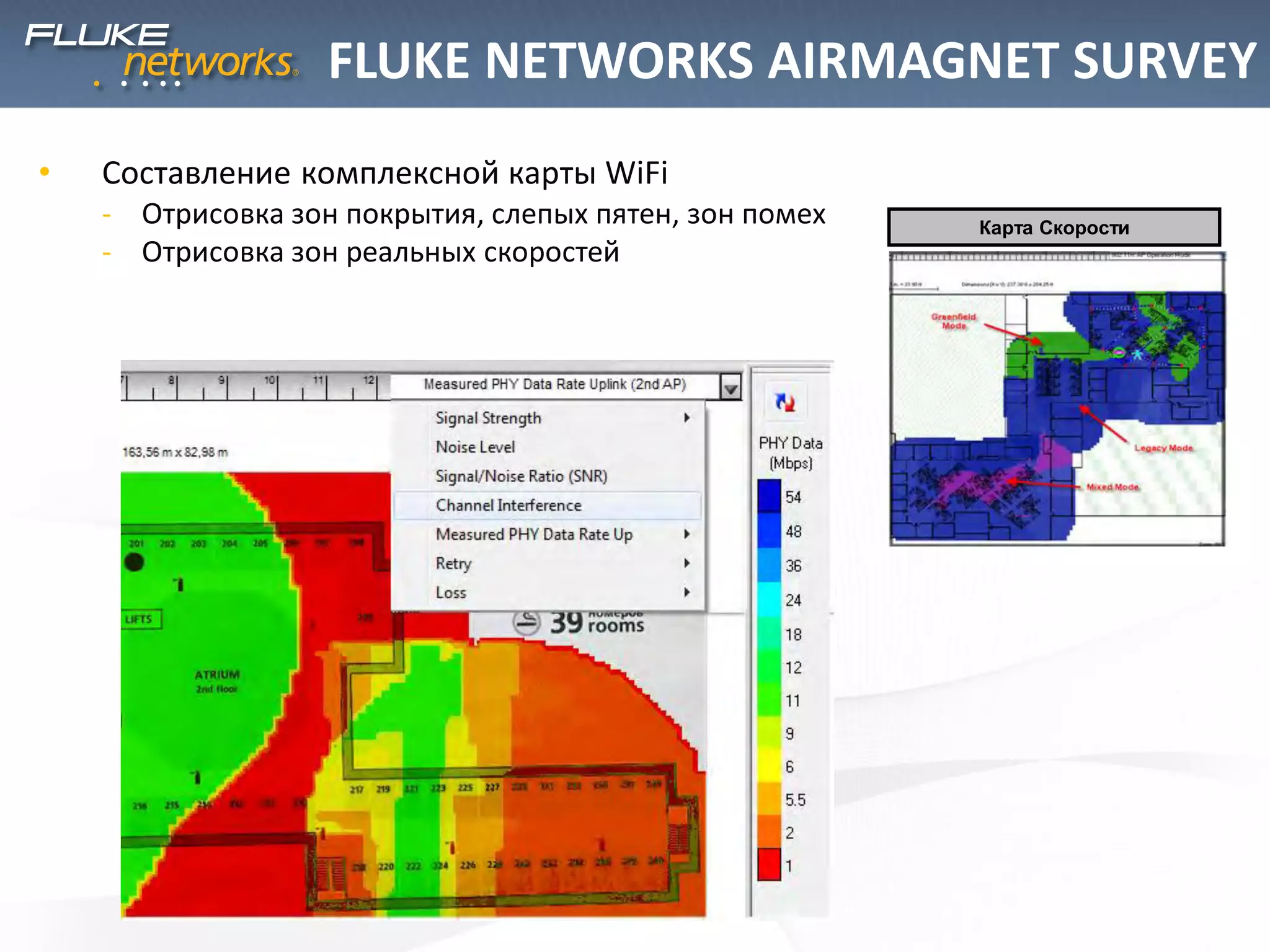
Task: Expand Measured PHY Data Rate Up submenu arrow
Action: point(687,534)
